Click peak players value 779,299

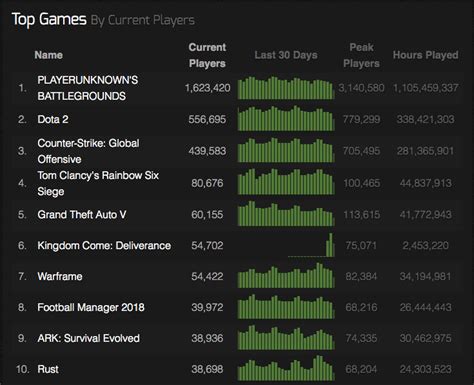pos(361,119)
